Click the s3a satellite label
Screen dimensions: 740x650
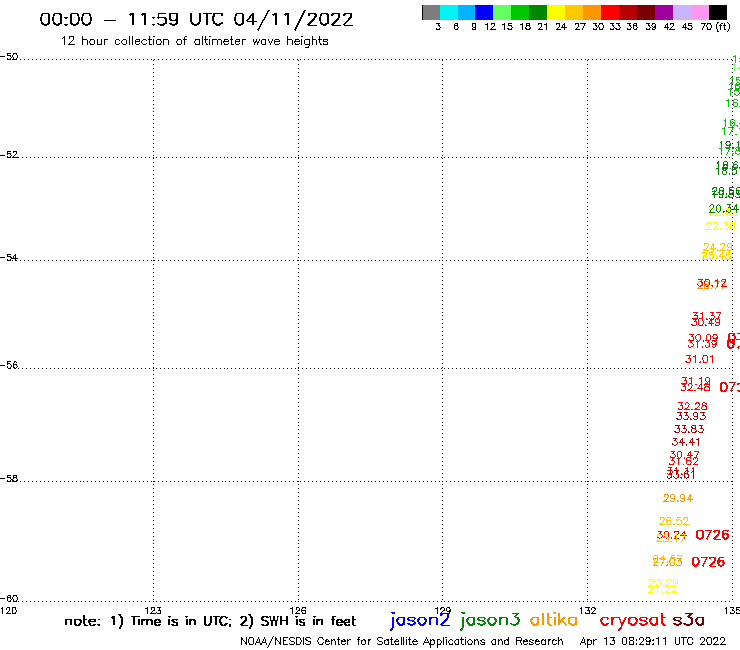tap(688, 620)
